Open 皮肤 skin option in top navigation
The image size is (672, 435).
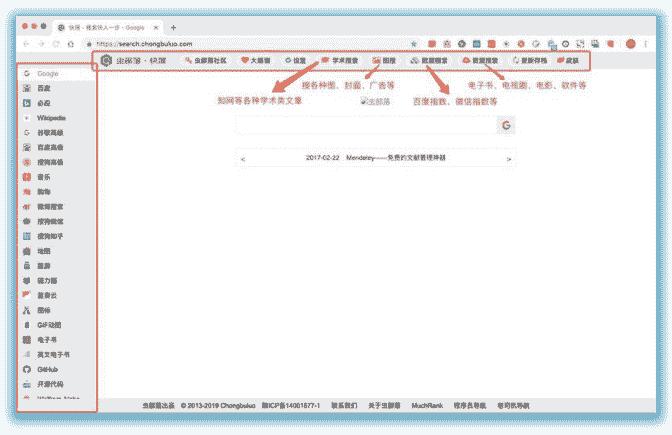(x=568, y=60)
